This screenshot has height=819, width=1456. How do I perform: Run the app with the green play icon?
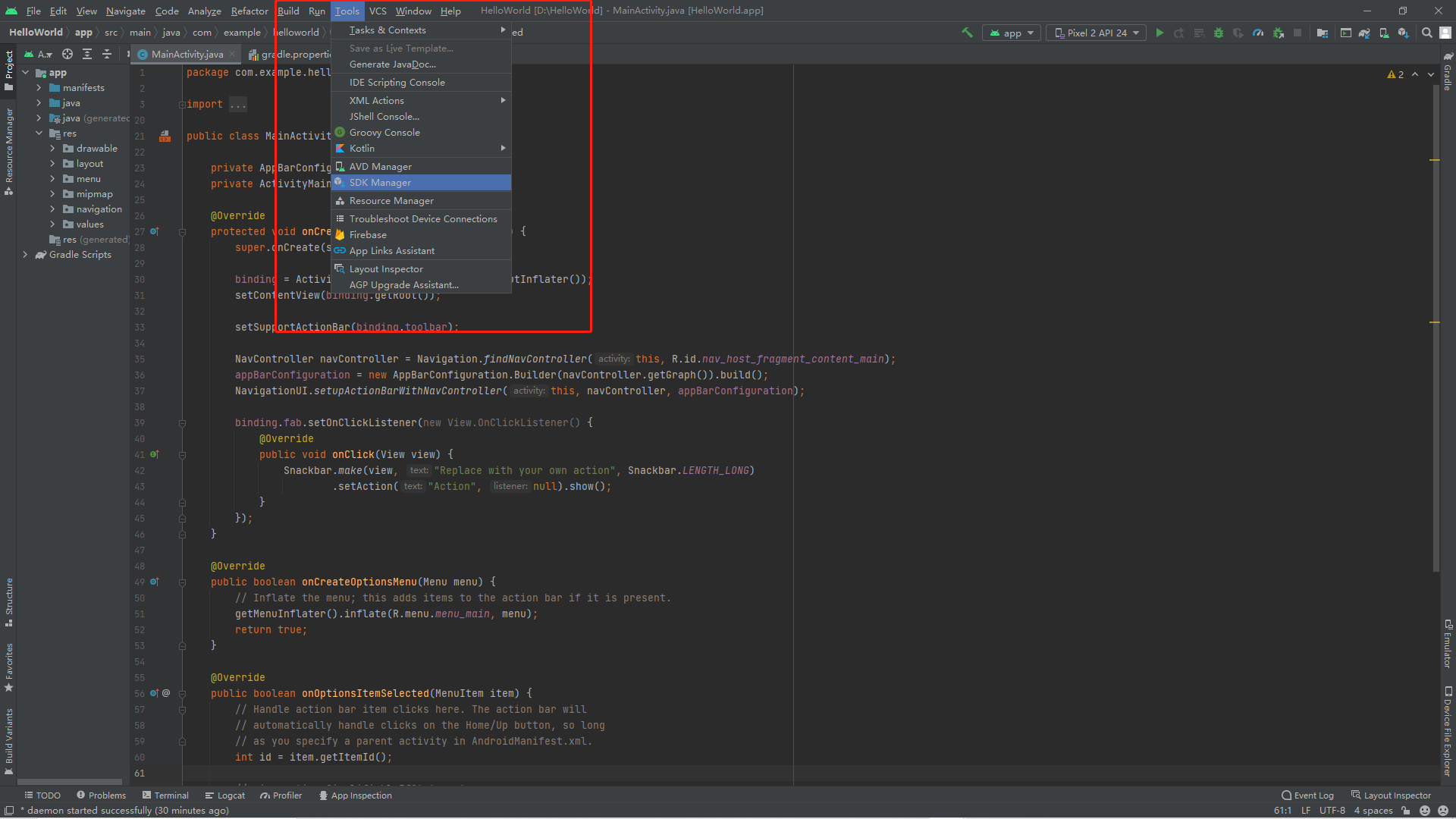coord(1159,33)
